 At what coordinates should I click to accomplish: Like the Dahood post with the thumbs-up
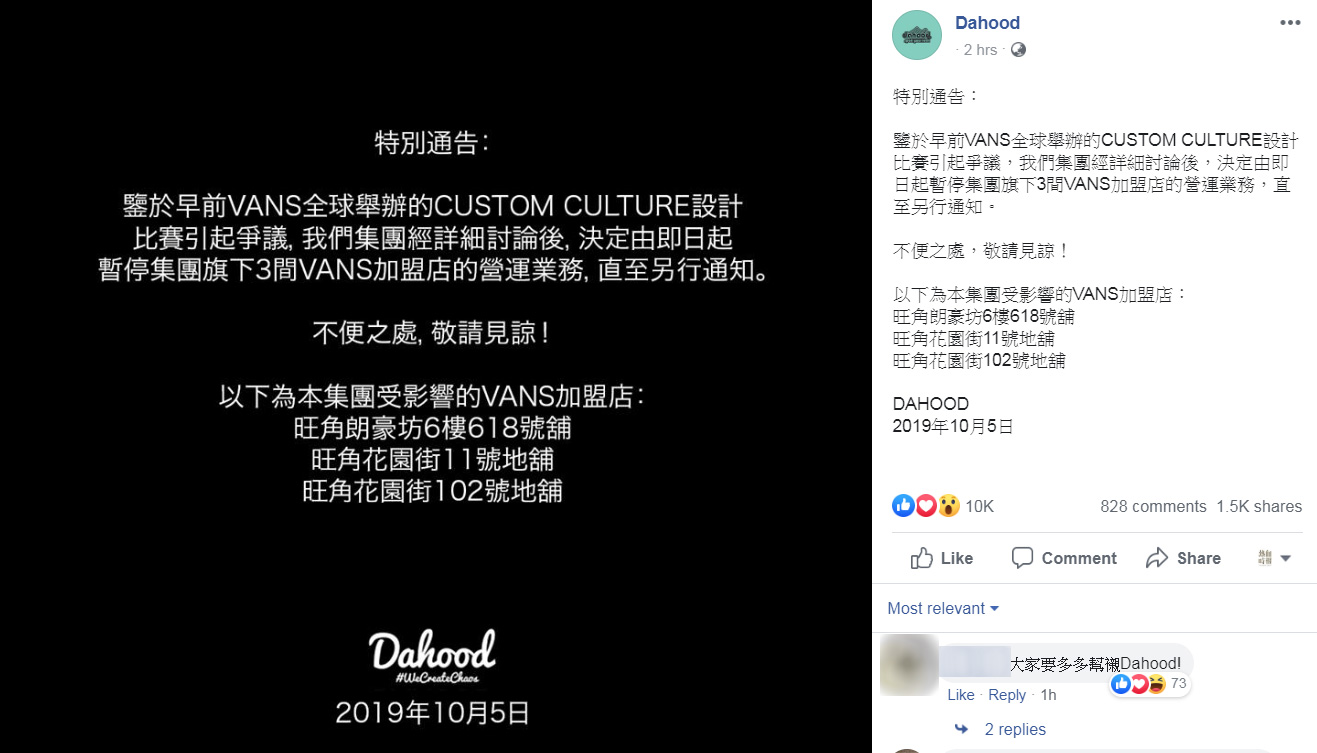click(941, 558)
